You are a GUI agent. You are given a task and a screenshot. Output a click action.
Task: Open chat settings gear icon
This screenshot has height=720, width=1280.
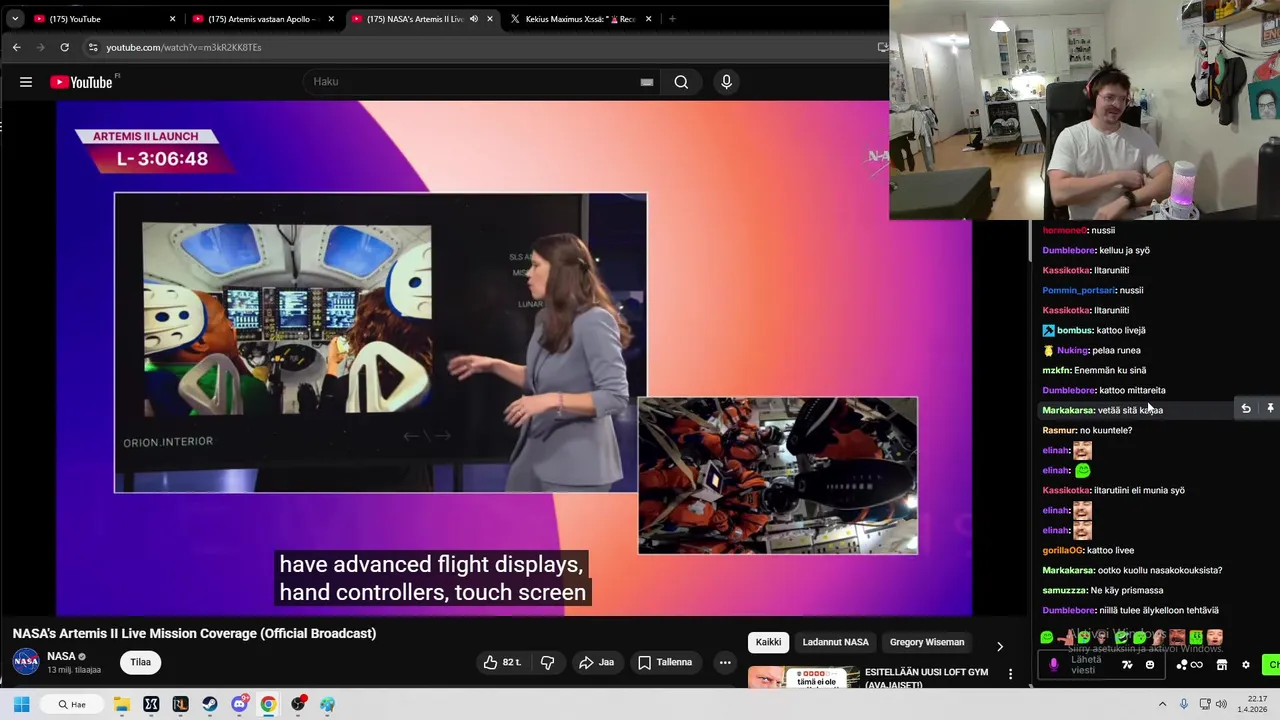point(1246,665)
